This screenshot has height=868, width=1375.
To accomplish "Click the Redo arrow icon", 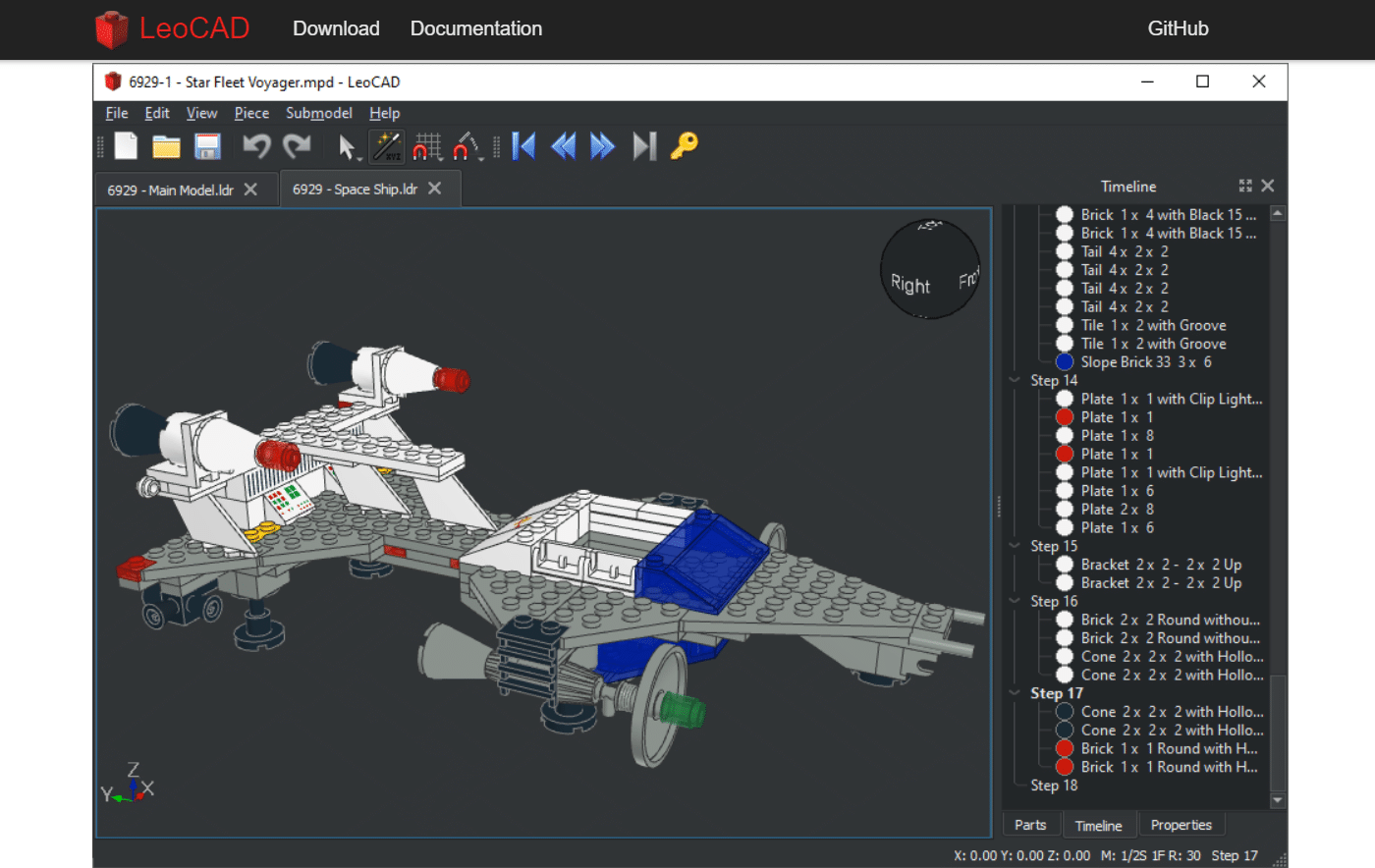I will [297, 146].
